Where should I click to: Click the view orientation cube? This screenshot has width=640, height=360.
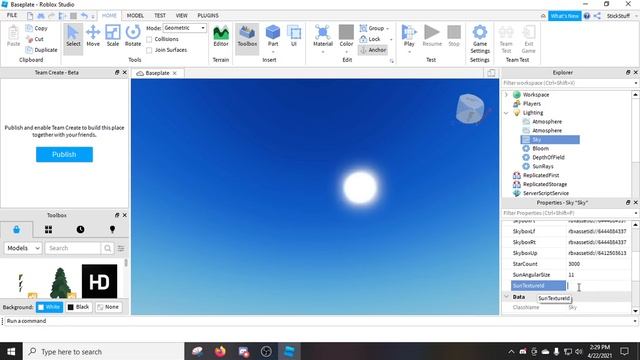tap(471, 109)
